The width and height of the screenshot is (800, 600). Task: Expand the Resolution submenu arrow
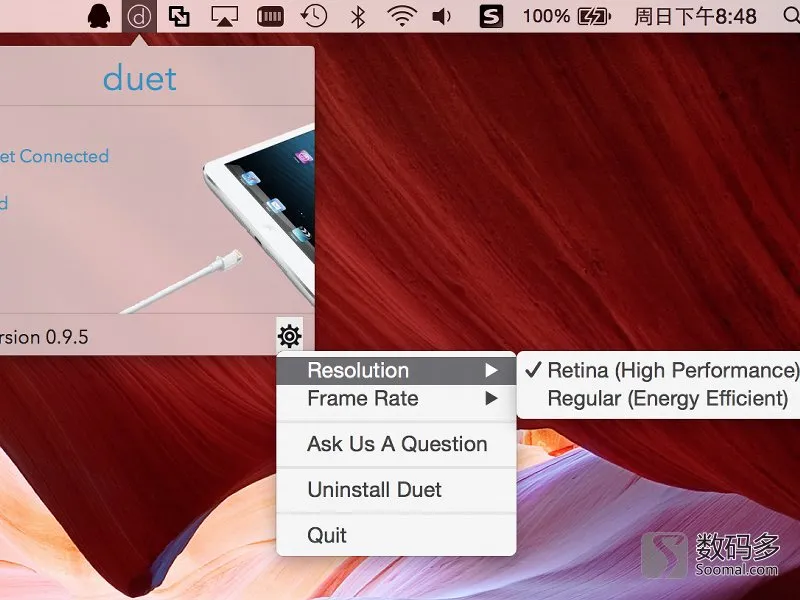[491, 370]
